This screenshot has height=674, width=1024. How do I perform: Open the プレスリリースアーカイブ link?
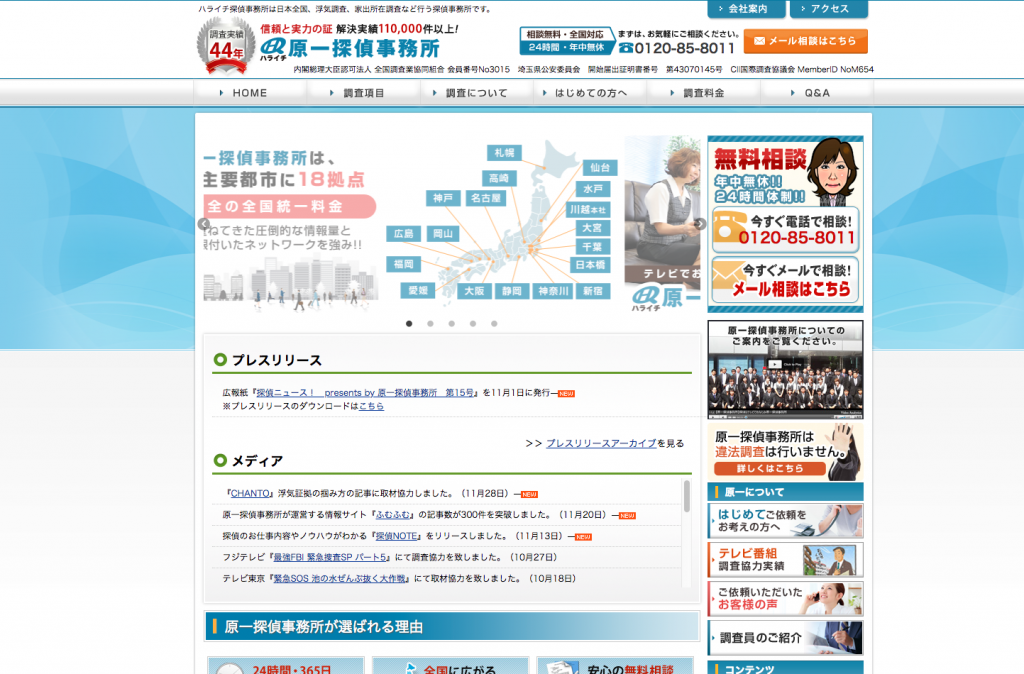(601, 443)
